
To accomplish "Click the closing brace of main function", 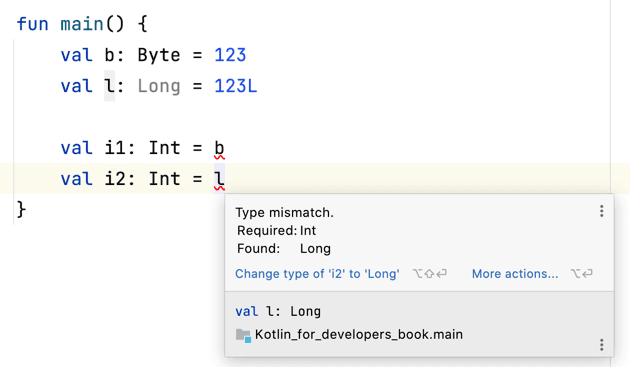I will tap(21, 209).
